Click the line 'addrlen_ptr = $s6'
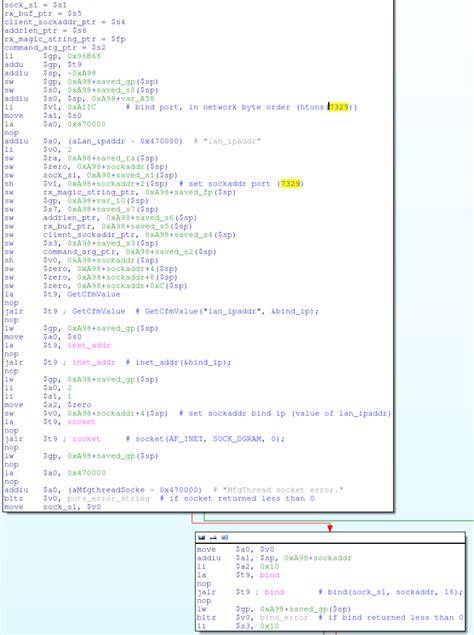Screen dimensions: 474x635 click(45, 30)
